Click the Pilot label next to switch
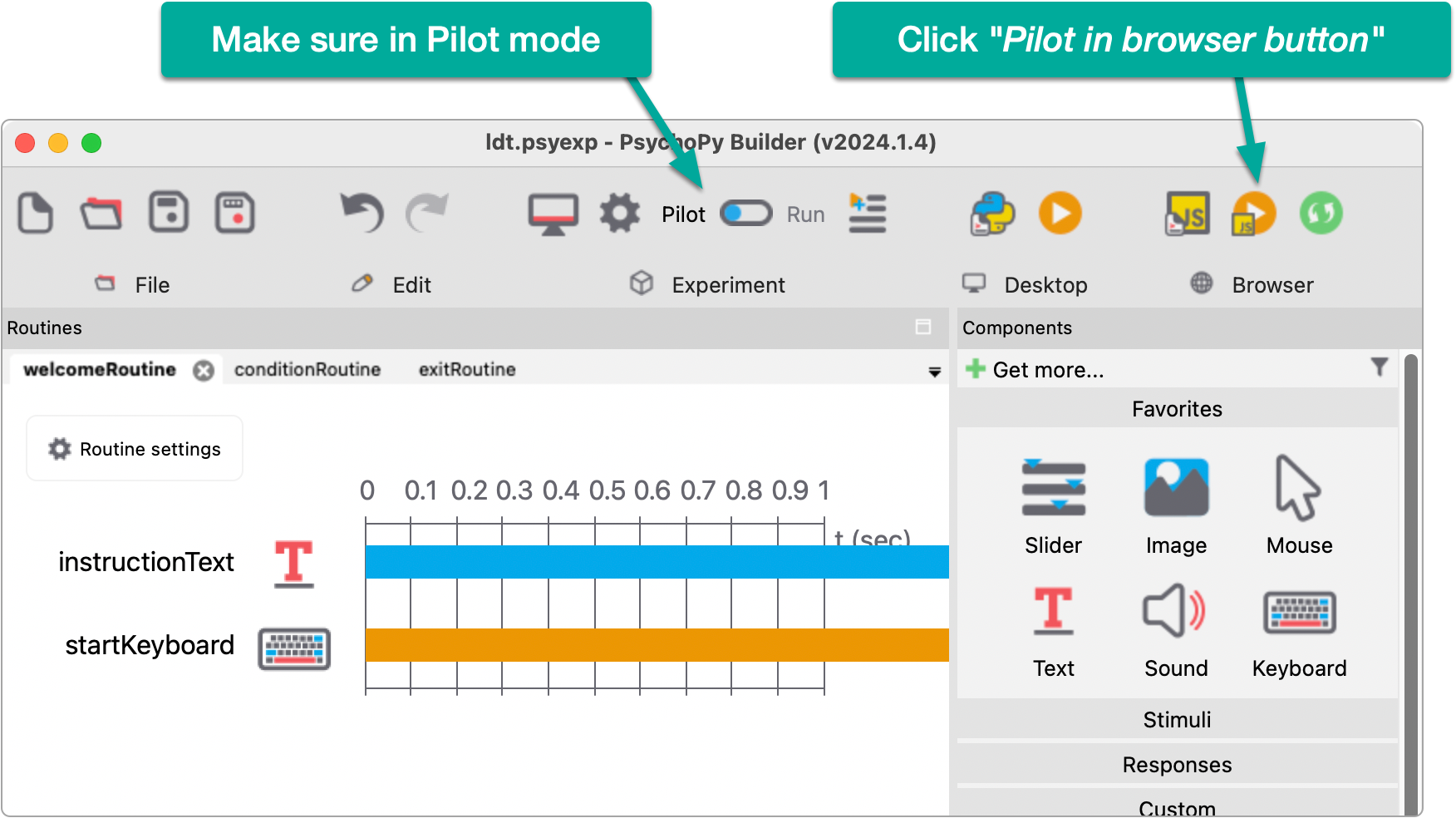 [683, 214]
